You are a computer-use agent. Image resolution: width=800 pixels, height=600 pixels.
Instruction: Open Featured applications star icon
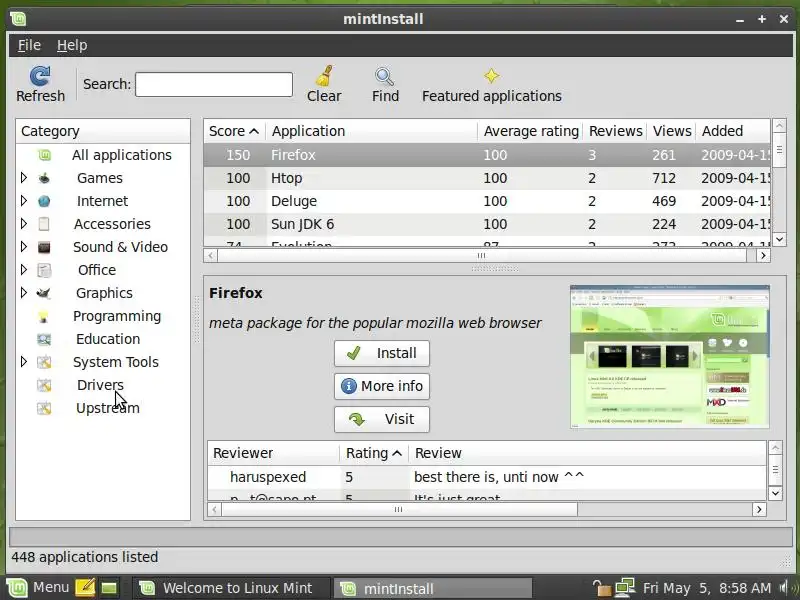coord(491,76)
